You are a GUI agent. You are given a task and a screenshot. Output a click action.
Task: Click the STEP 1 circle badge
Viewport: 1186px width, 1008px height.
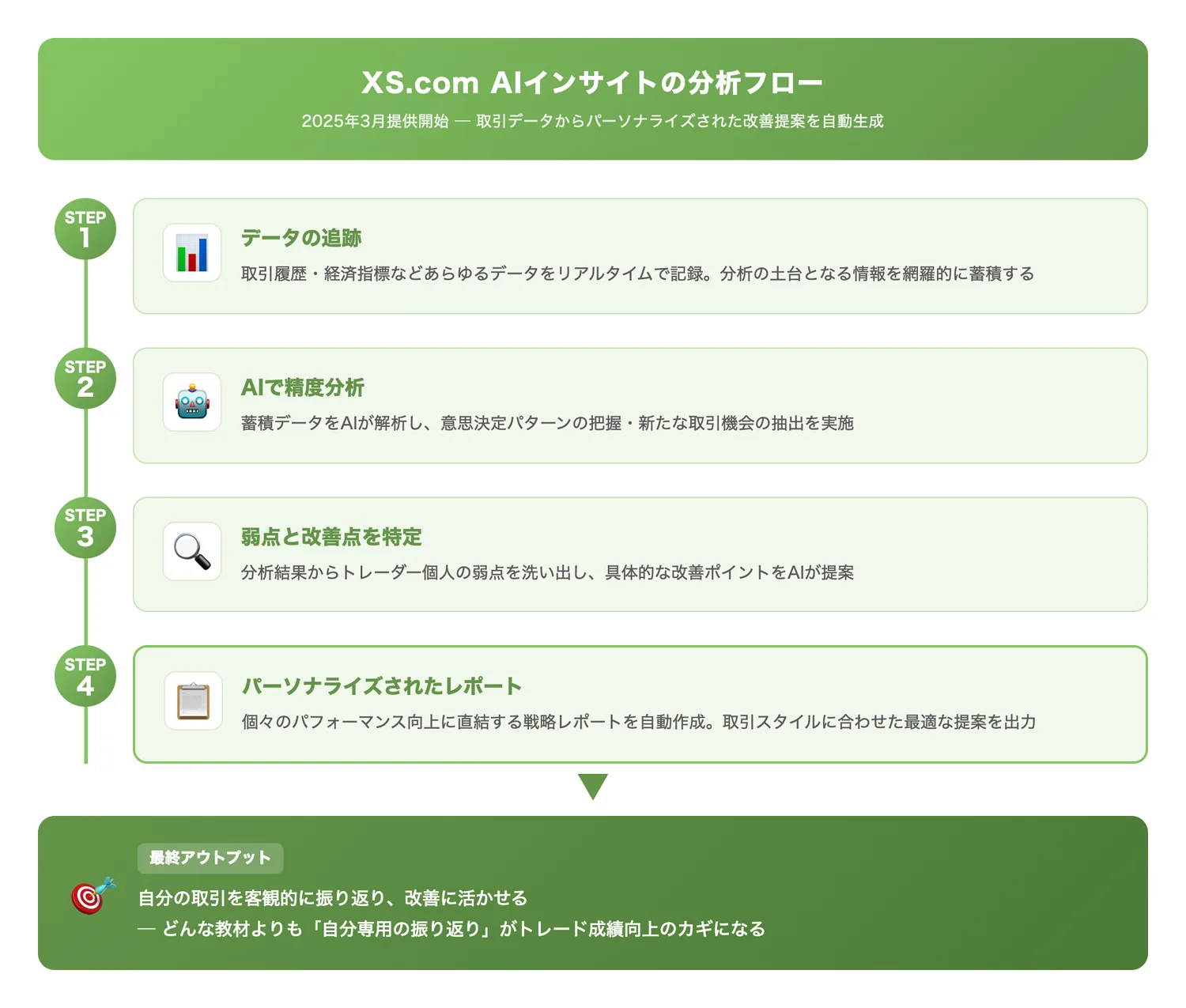click(x=85, y=229)
